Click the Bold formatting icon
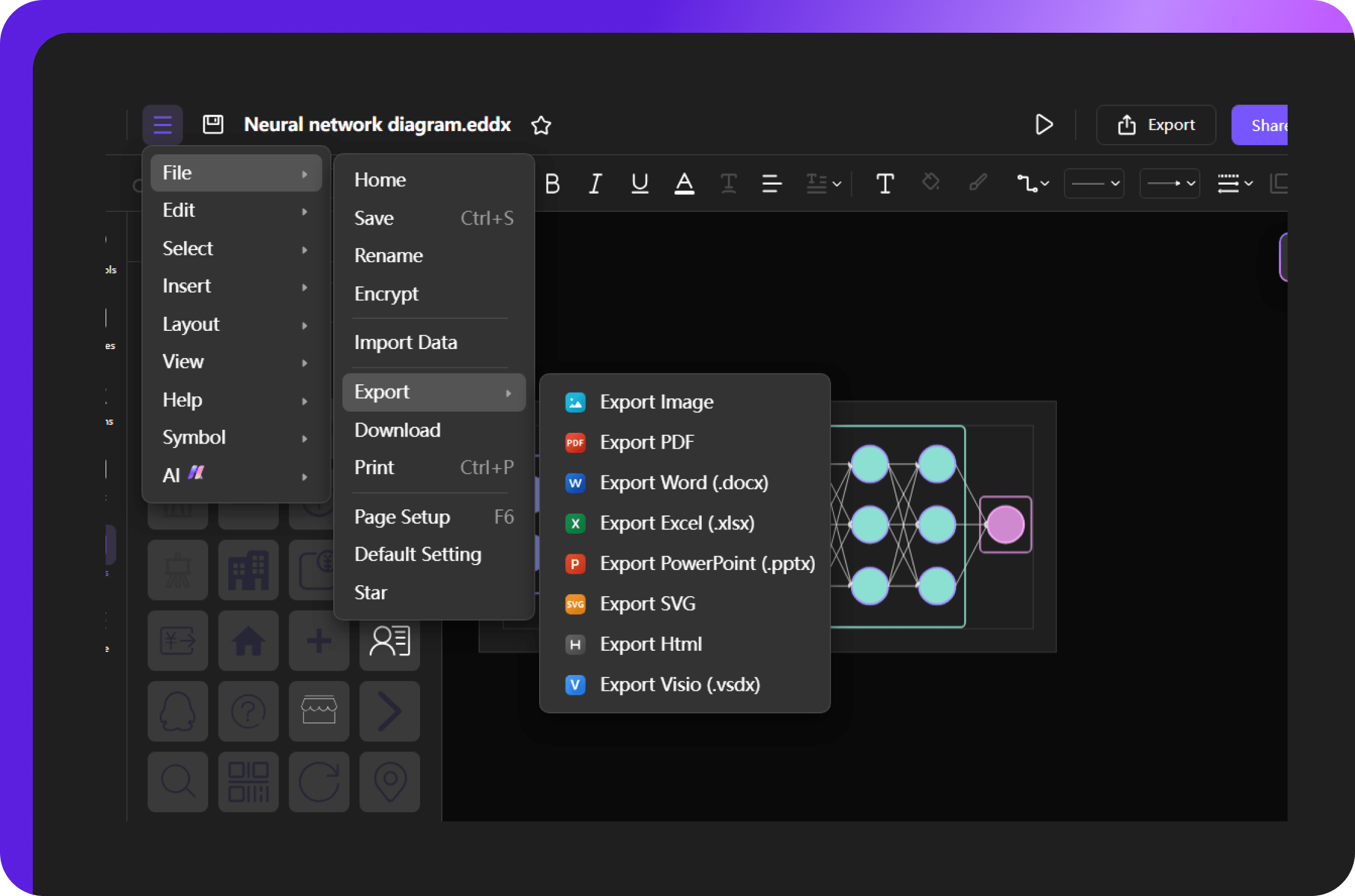Image resolution: width=1355 pixels, height=896 pixels. (555, 183)
